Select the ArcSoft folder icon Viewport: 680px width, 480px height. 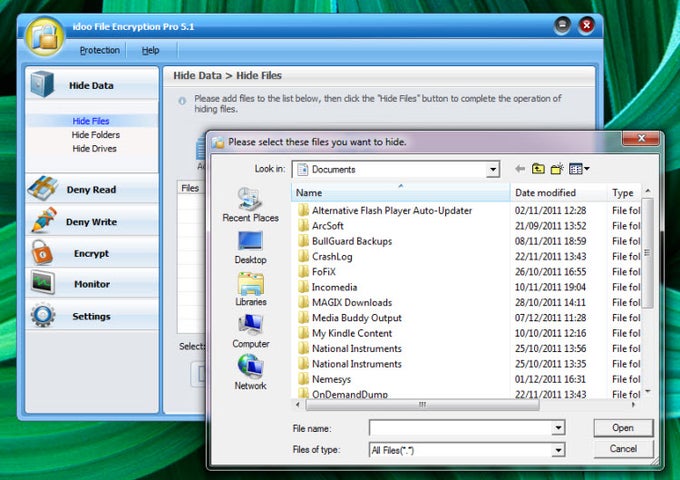click(304, 225)
